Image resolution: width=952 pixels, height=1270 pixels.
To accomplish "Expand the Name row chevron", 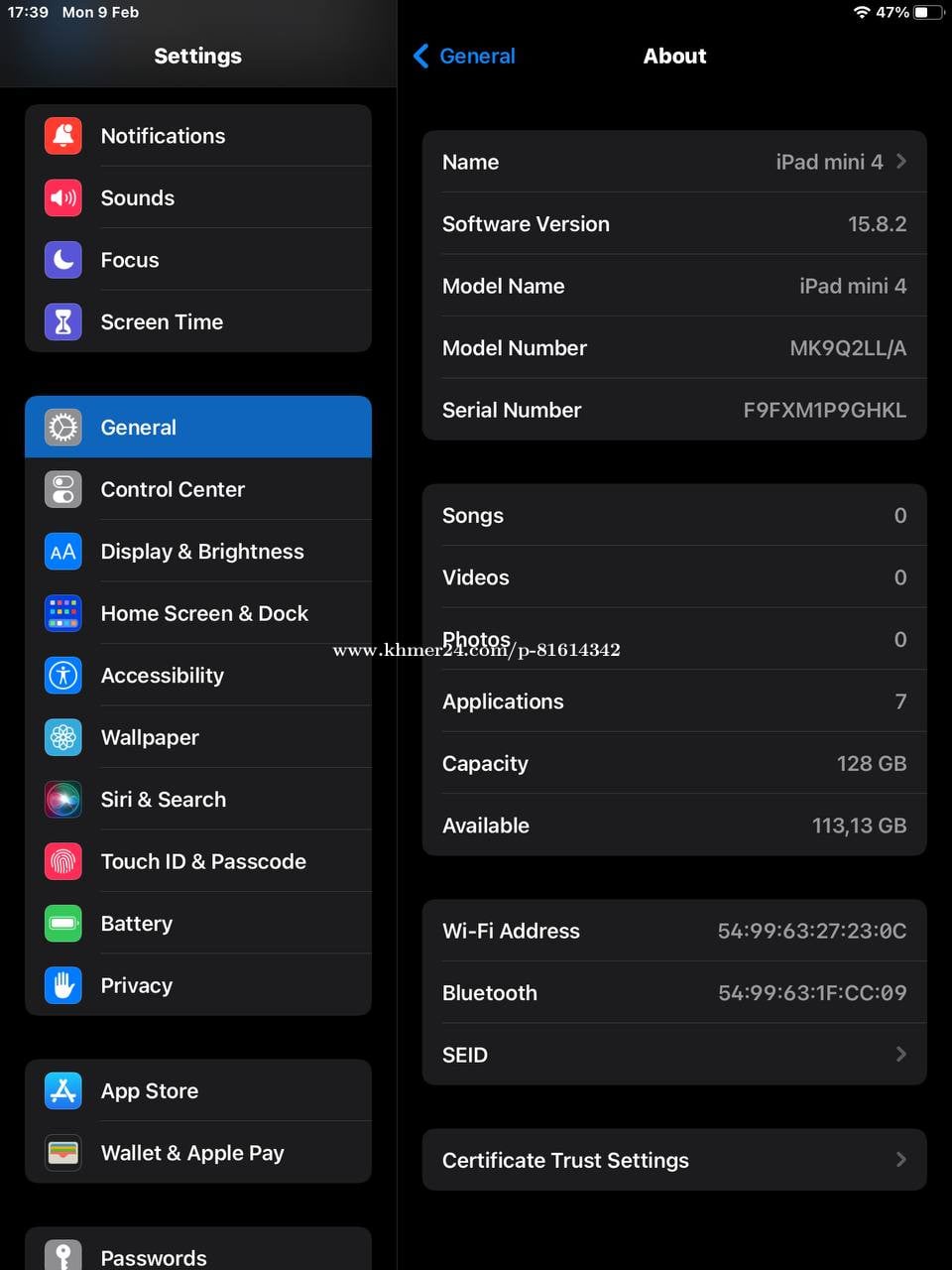I will pyautogui.click(x=900, y=162).
